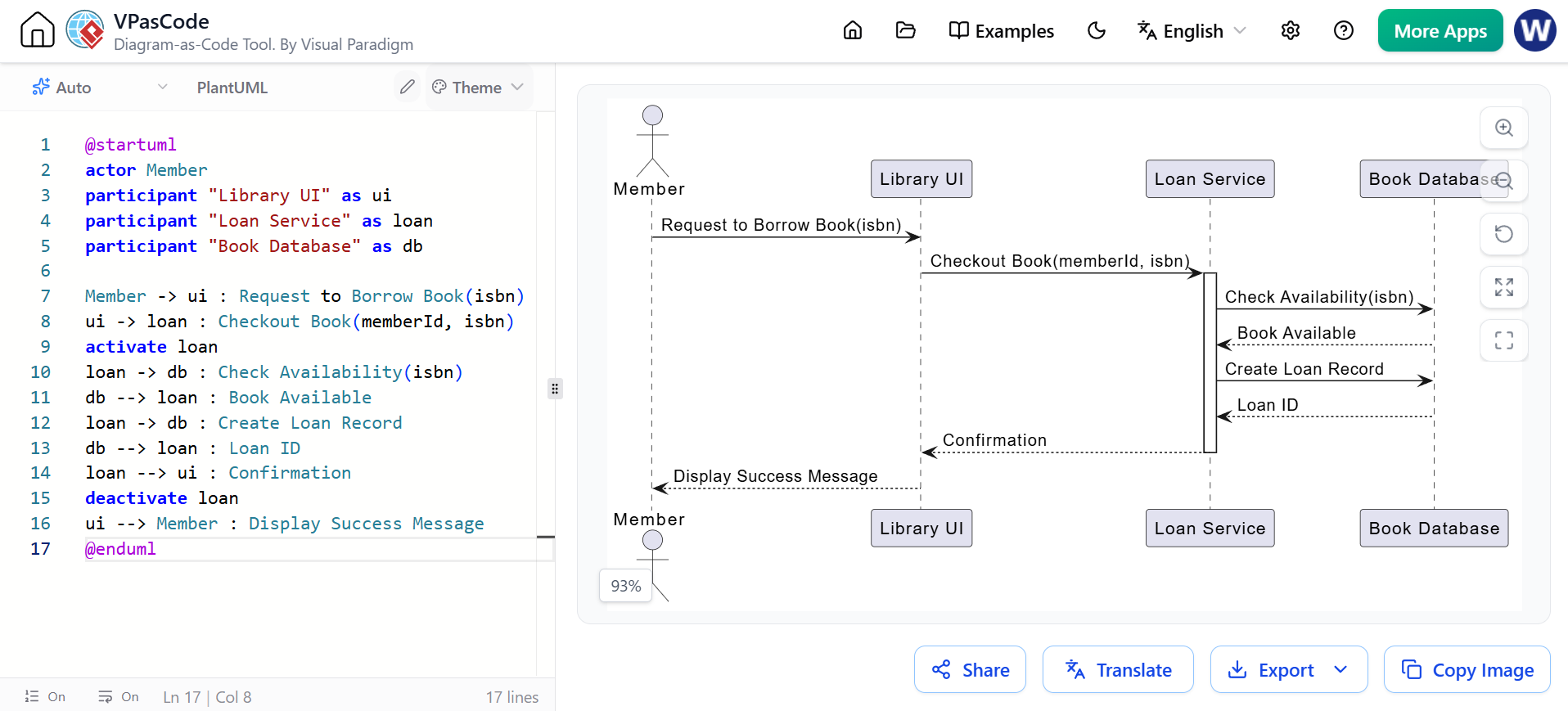Place cursor on the @enduml line

(x=121, y=549)
